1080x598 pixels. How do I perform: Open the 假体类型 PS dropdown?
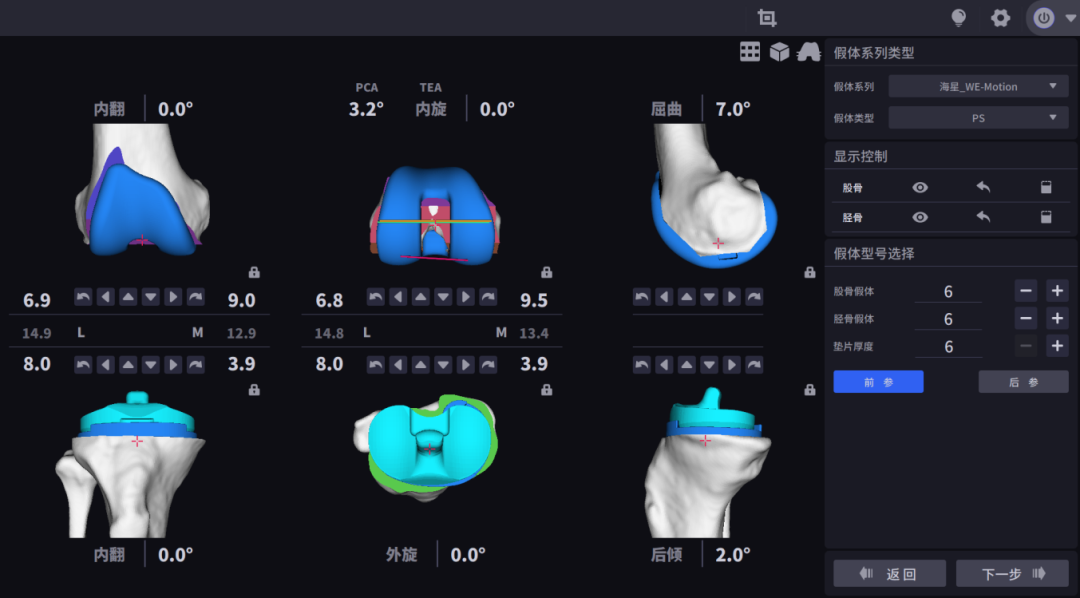pos(978,118)
